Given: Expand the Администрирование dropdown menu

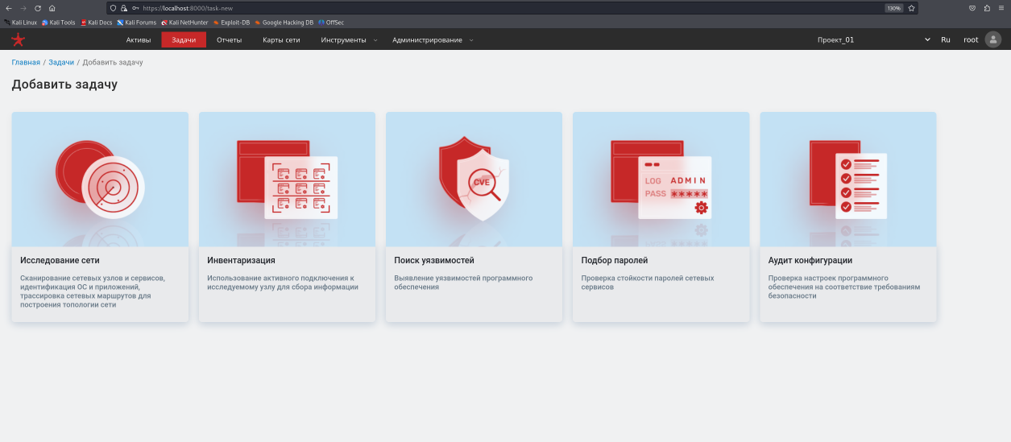Looking at the screenshot, I should click(433, 40).
